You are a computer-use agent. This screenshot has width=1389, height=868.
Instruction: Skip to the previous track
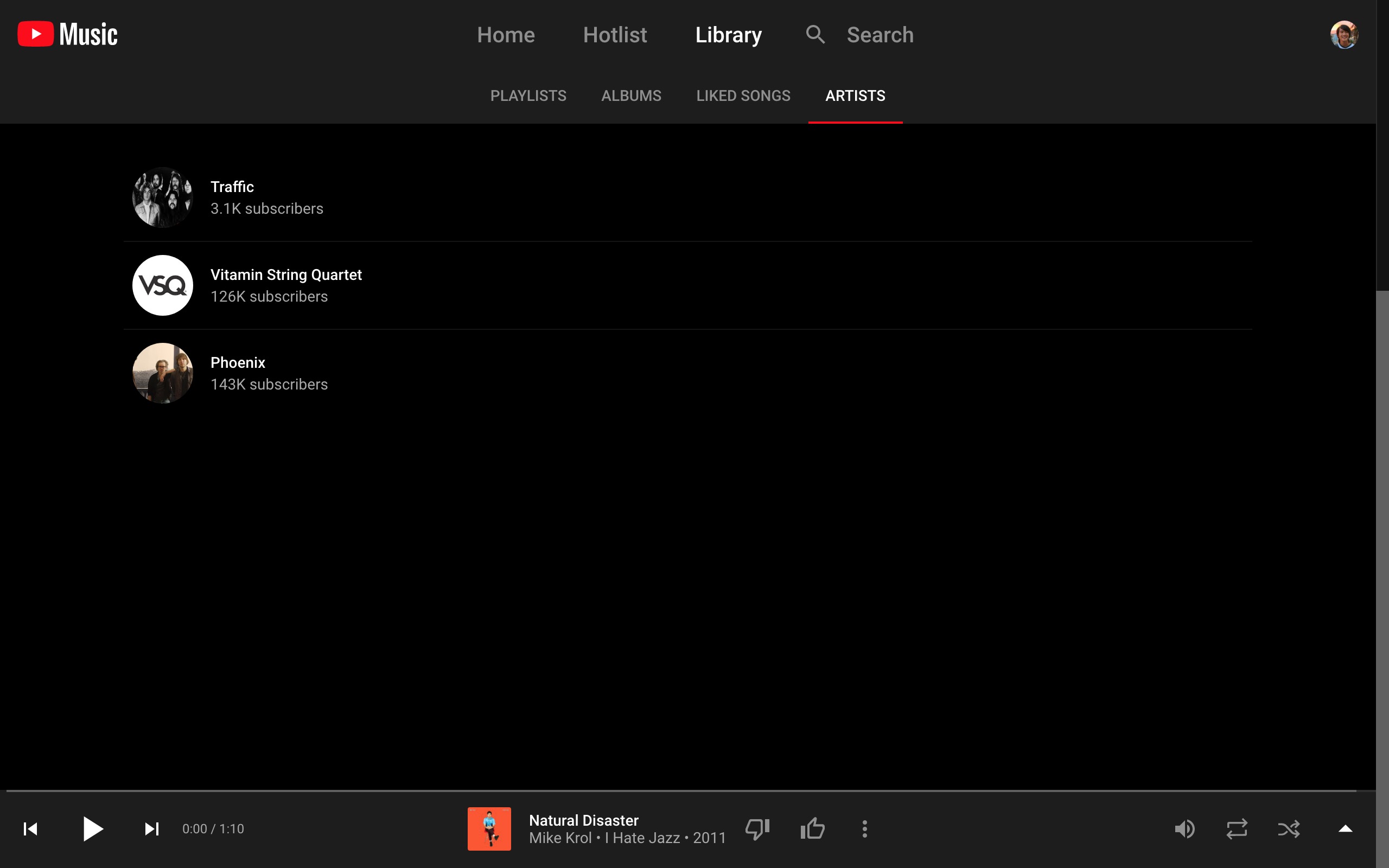pos(30,828)
